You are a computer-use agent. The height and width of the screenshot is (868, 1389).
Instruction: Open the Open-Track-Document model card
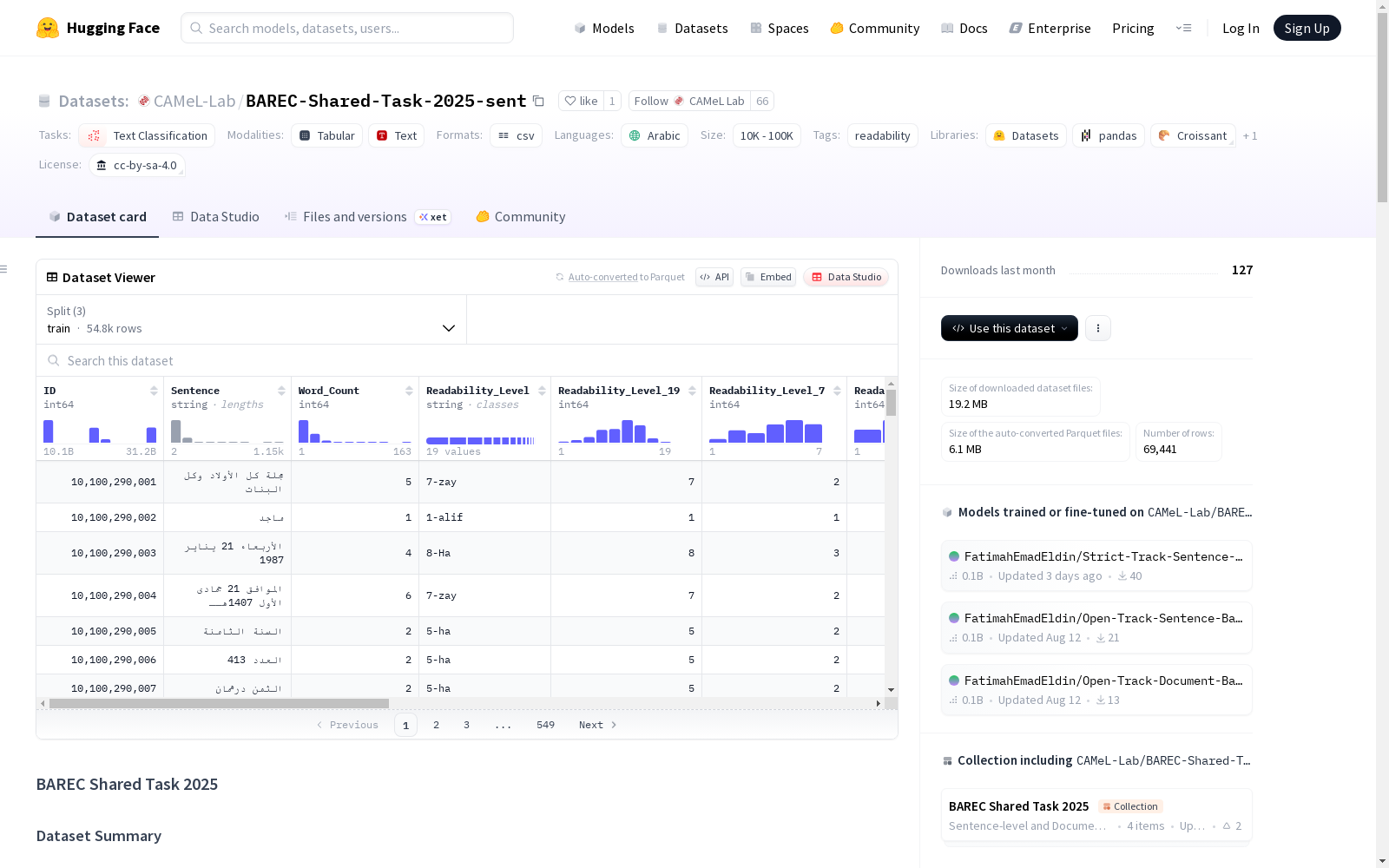pos(1096,690)
